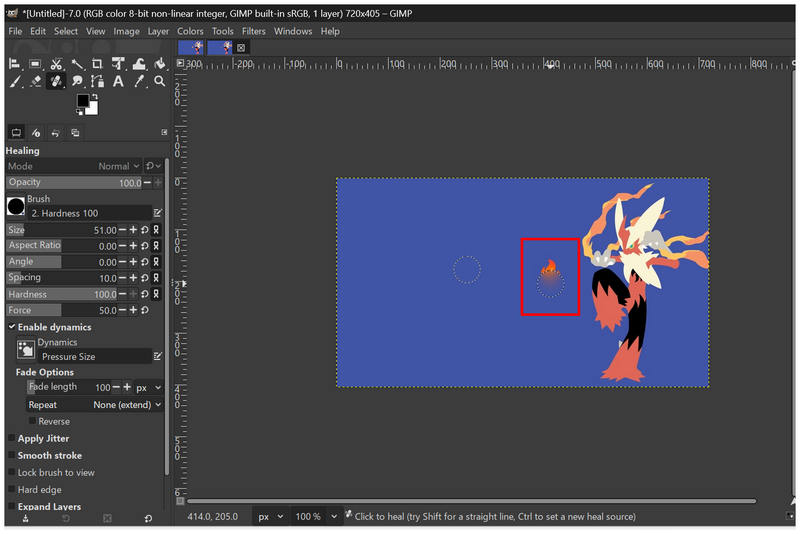
Task: Enable the Reverse checkbox
Action: [32, 421]
